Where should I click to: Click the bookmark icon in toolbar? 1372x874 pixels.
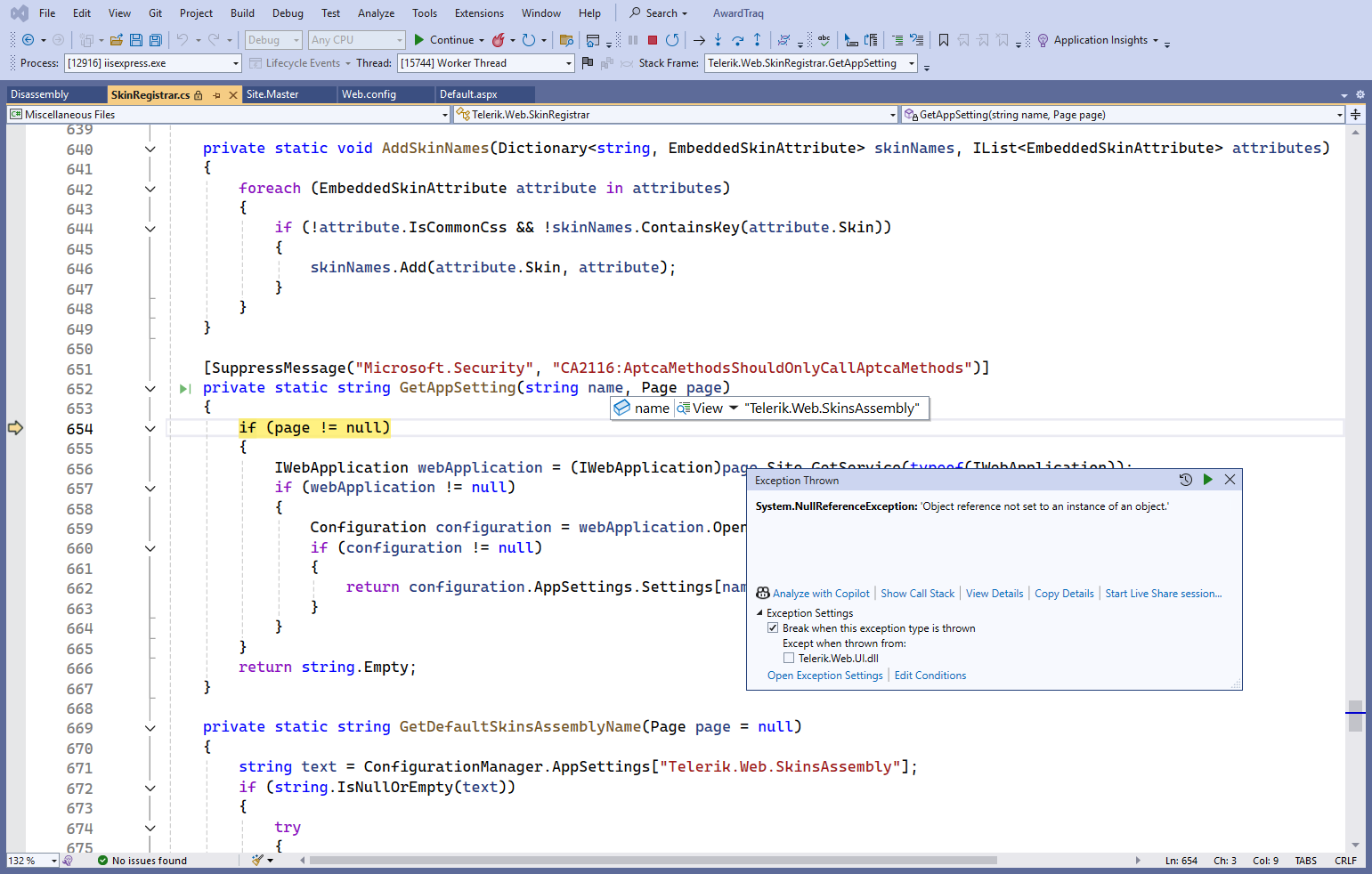tap(944, 40)
